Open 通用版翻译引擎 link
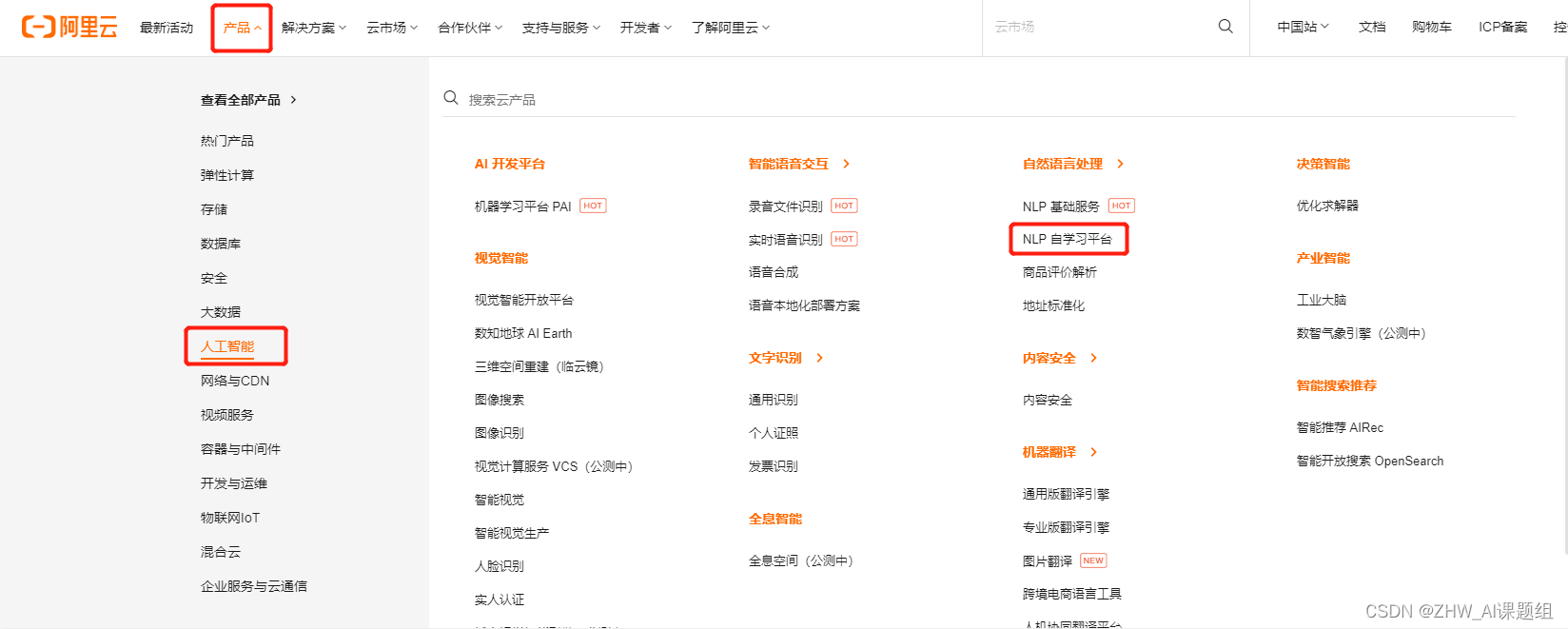This screenshot has width=1568, height=629. pyautogui.click(x=1067, y=494)
